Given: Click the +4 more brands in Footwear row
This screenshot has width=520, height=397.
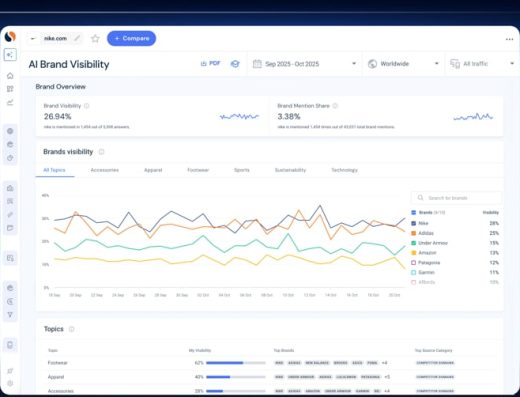Looking at the screenshot, I should click(x=384, y=363).
